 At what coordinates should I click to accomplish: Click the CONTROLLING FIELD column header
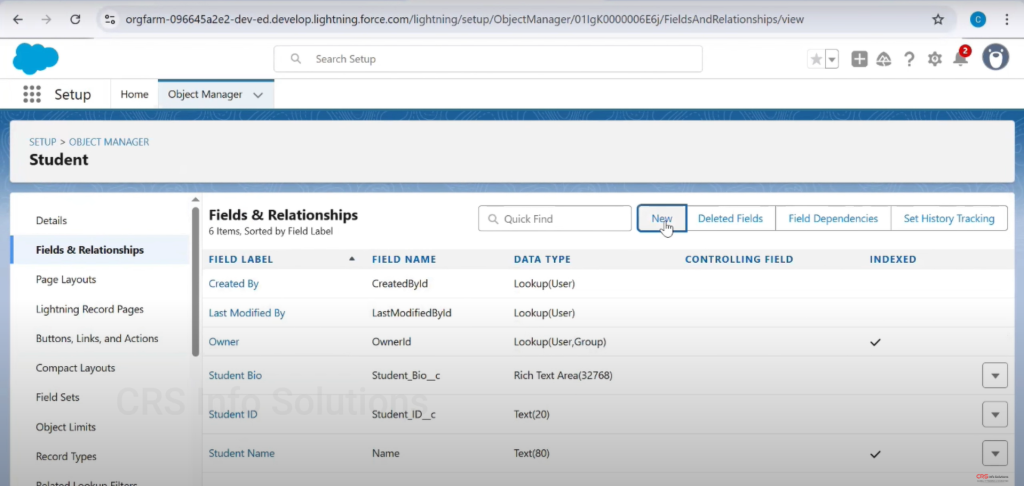point(739,259)
